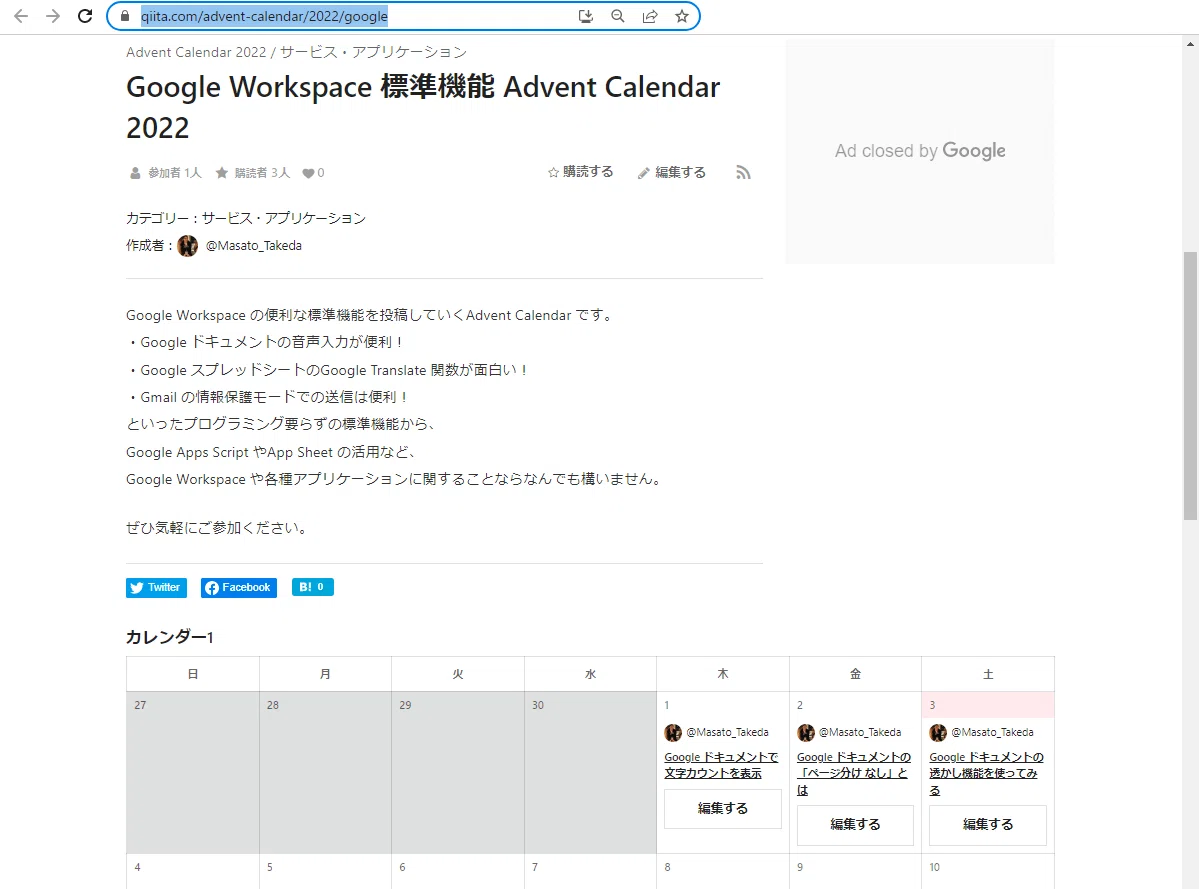This screenshot has width=1199, height=889.
Task: Open @Masato_Takeda author profile link
Action: pyautogui.click(x=254, y=245)
